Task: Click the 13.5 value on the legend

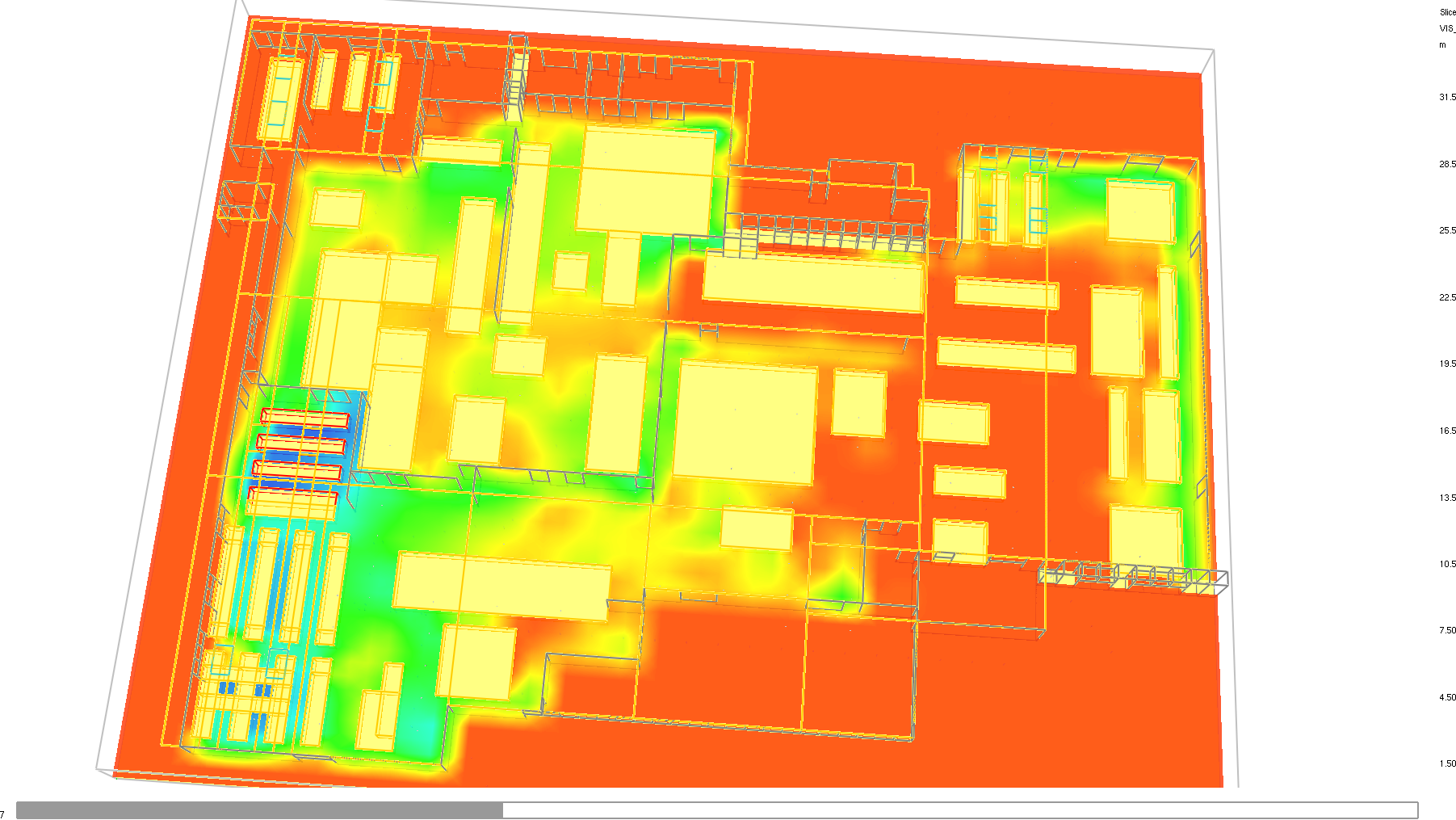Action: [x=1447, y=498]
